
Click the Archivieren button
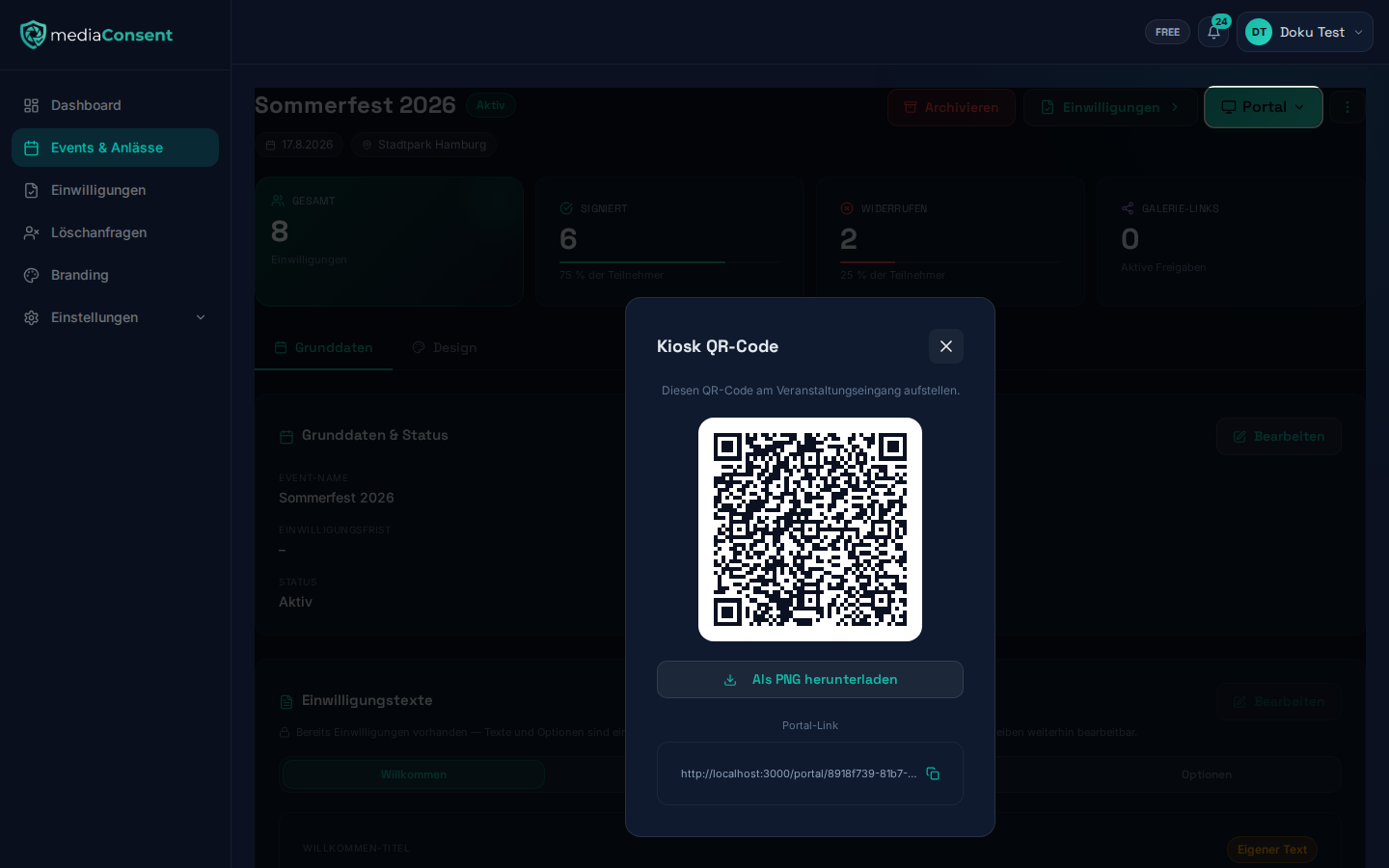click(x=951, y=107)
